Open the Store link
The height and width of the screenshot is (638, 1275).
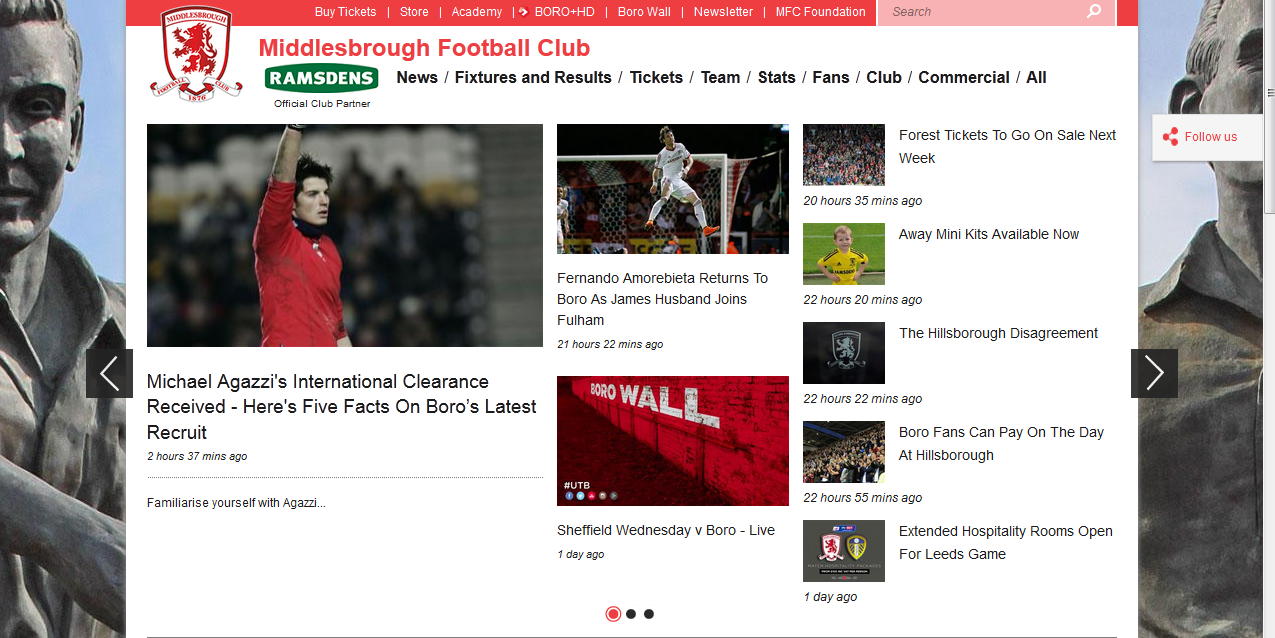pos(414,12)
